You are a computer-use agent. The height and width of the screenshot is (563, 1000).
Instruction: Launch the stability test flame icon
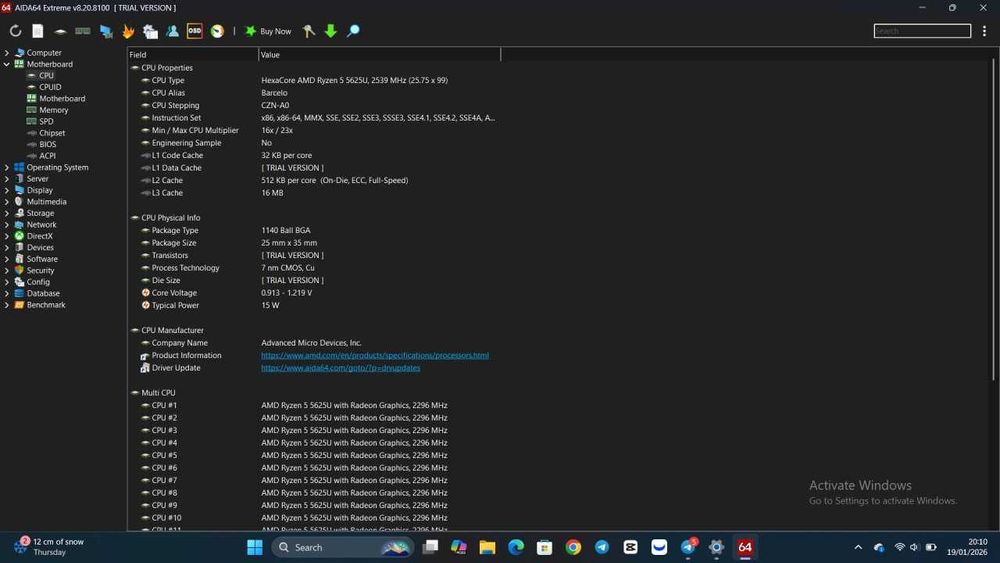(128, 31)
